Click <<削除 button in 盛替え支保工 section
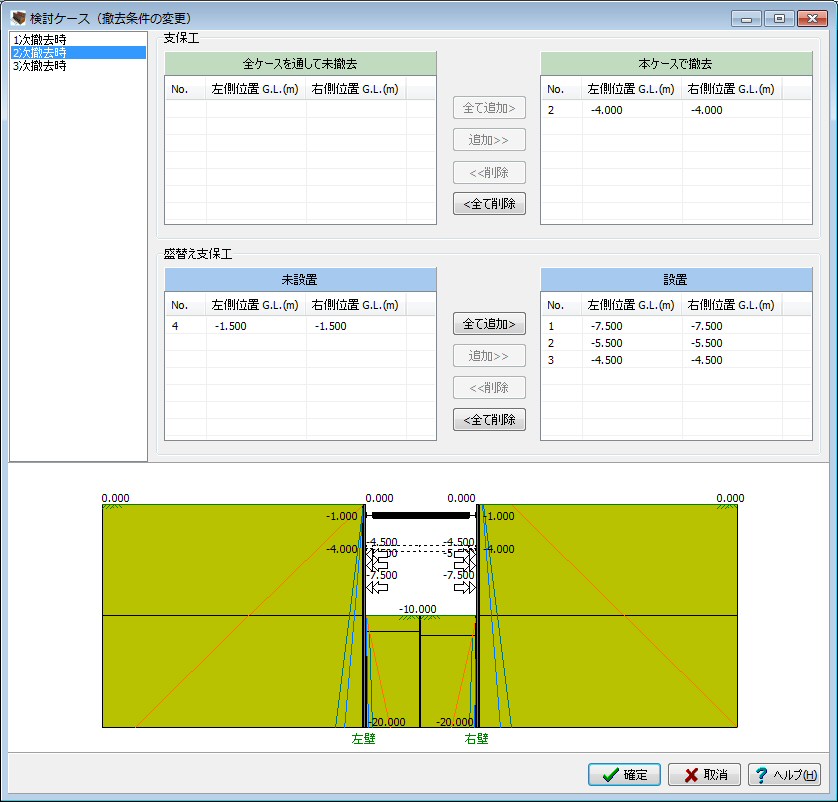The height and width of the screenshot is (802, 838). [489, 387]
